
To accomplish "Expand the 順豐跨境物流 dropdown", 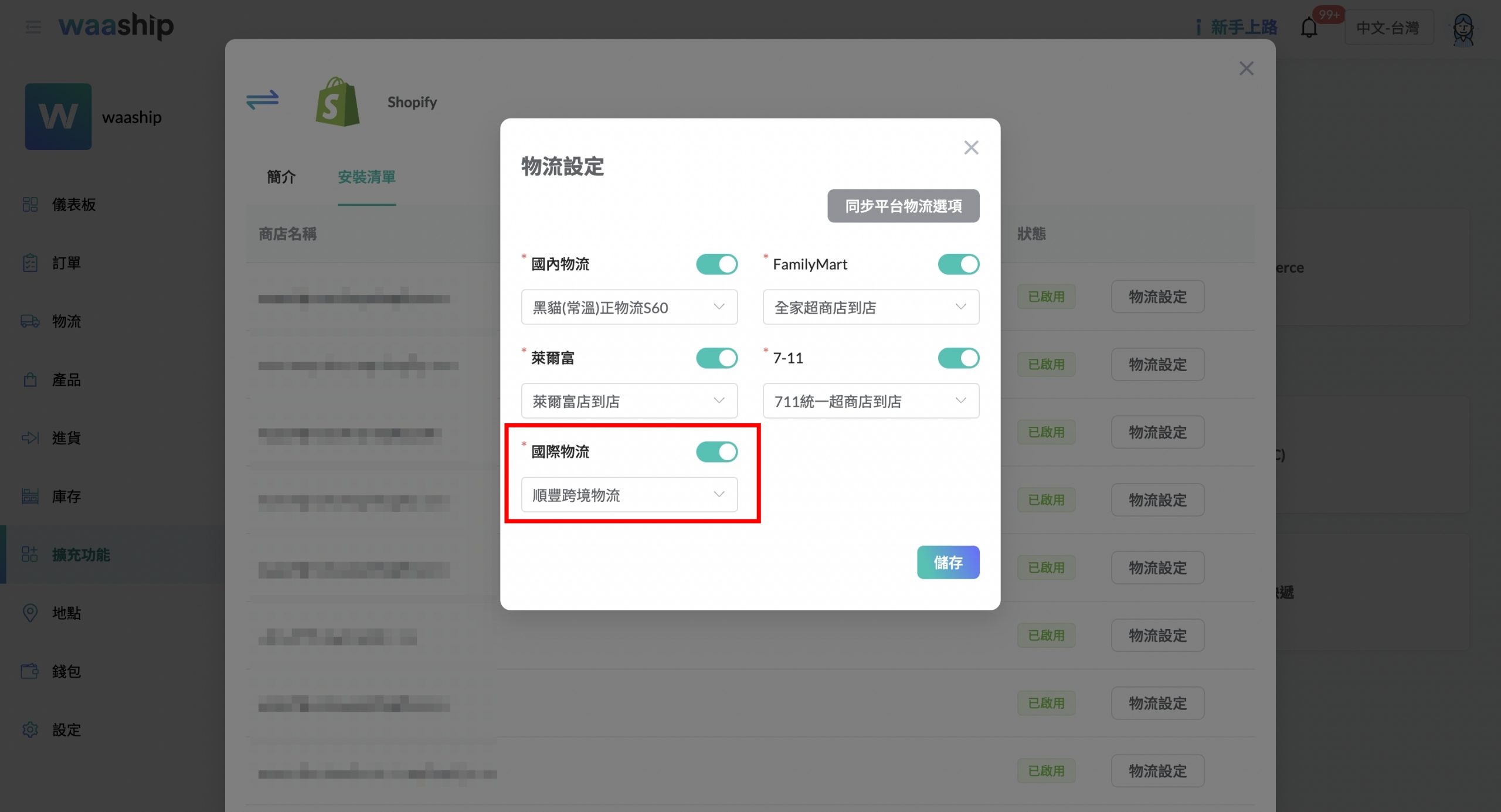I will (x=629, y=495).
